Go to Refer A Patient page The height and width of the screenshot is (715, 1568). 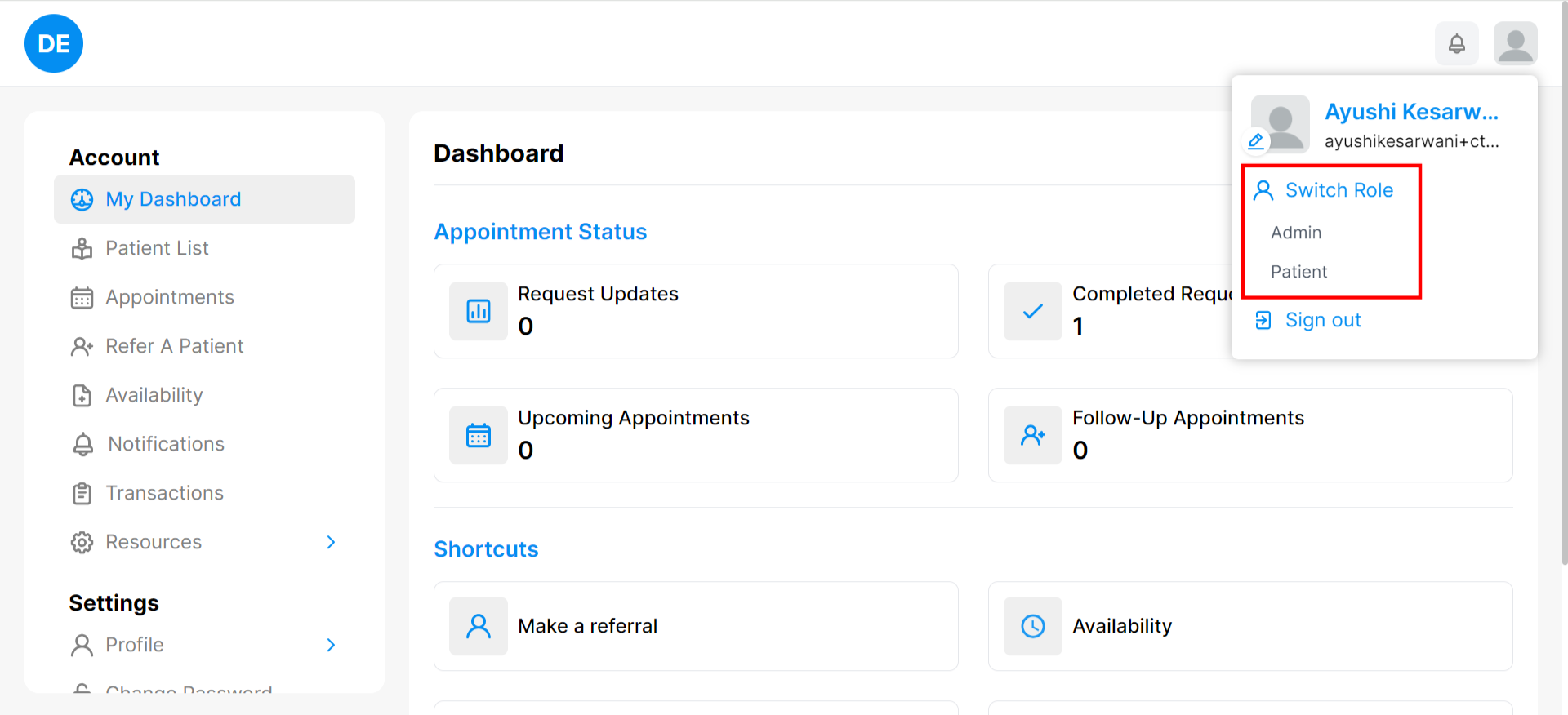[174, 346]
